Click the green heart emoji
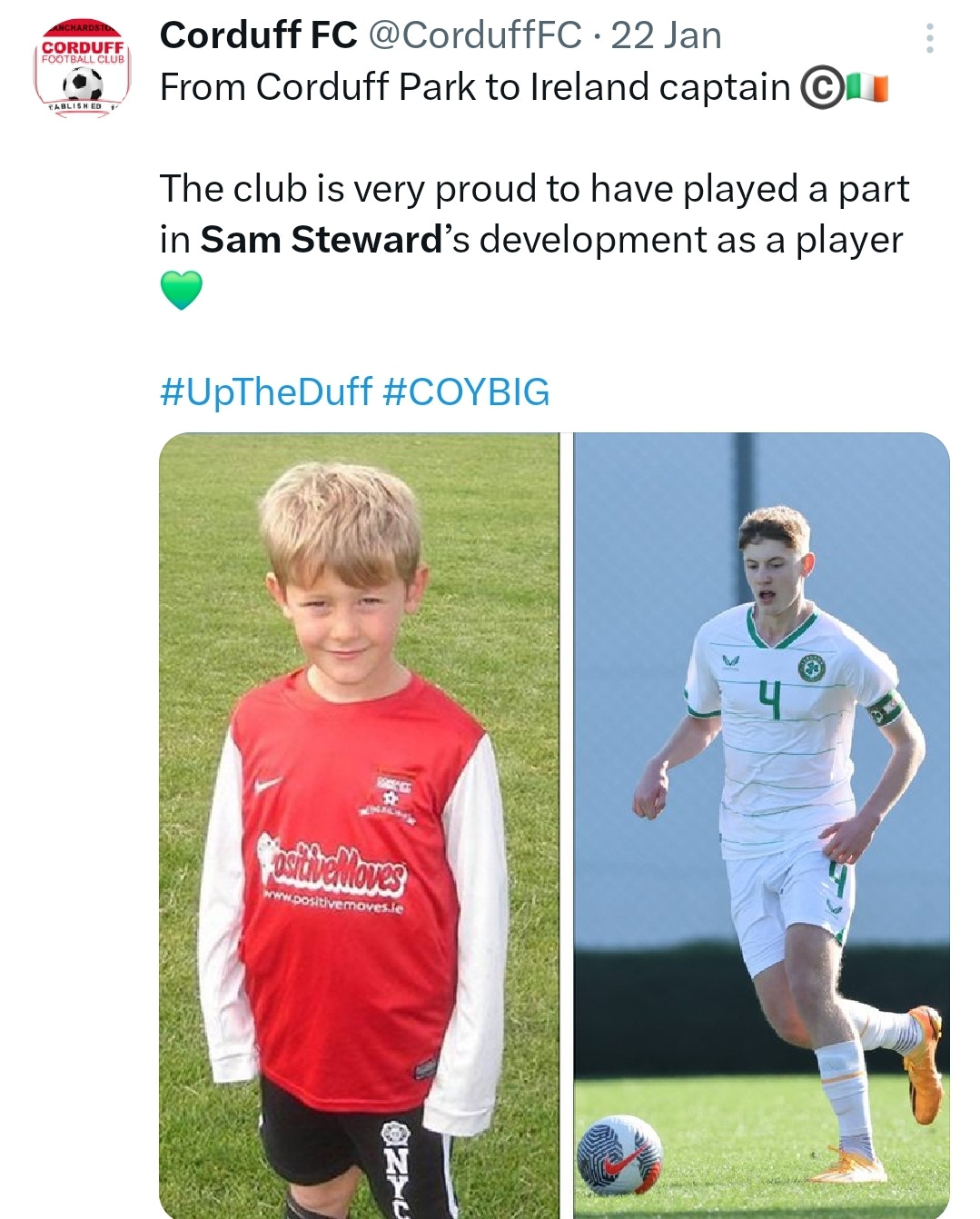The width and height of the screenshot is (980, 1219). [x=181, y=291]
